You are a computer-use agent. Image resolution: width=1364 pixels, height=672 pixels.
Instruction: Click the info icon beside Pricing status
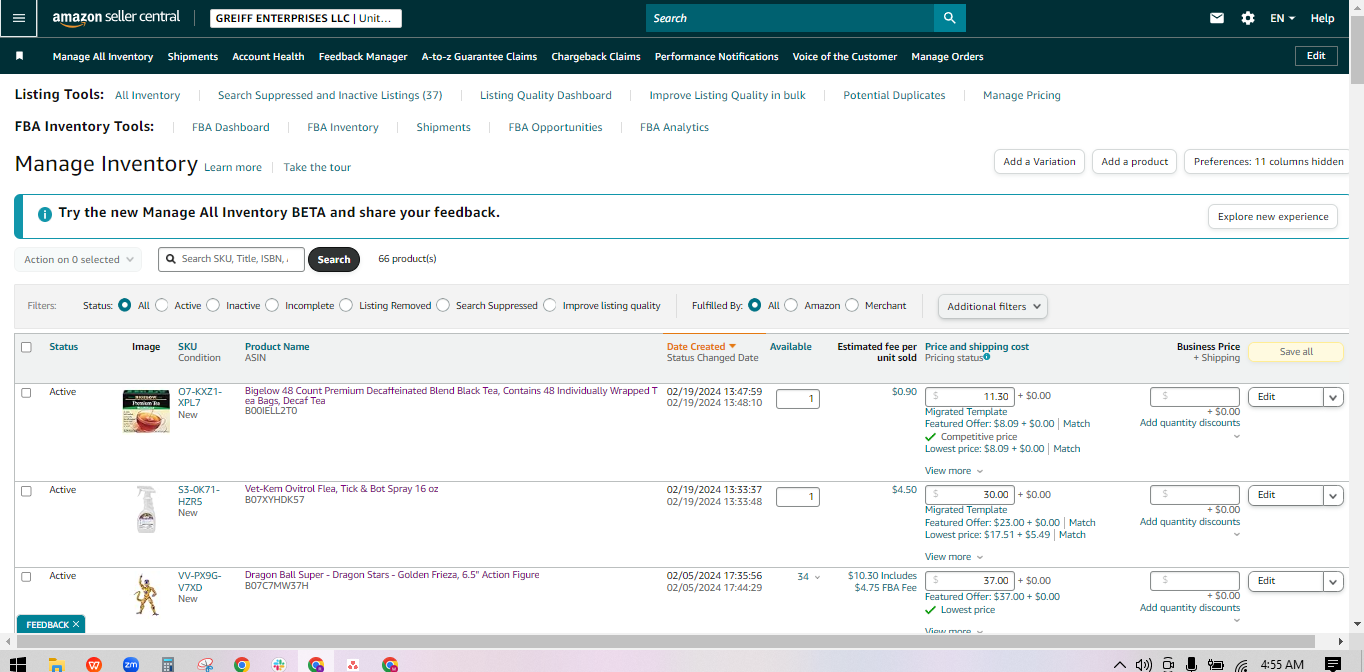(x=987, y=357)
